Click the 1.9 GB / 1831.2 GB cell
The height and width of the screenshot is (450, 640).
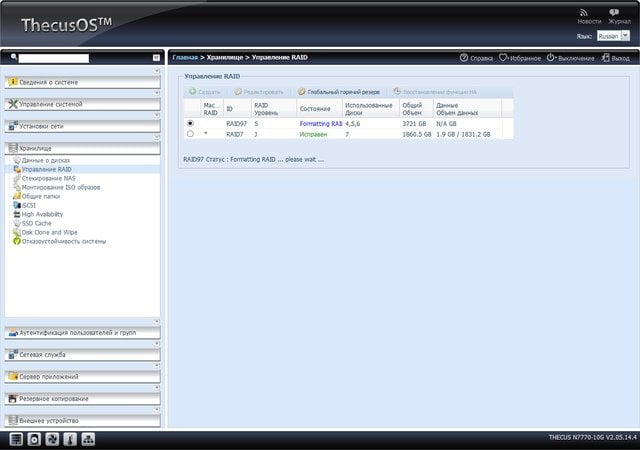(x=463, y=134)
